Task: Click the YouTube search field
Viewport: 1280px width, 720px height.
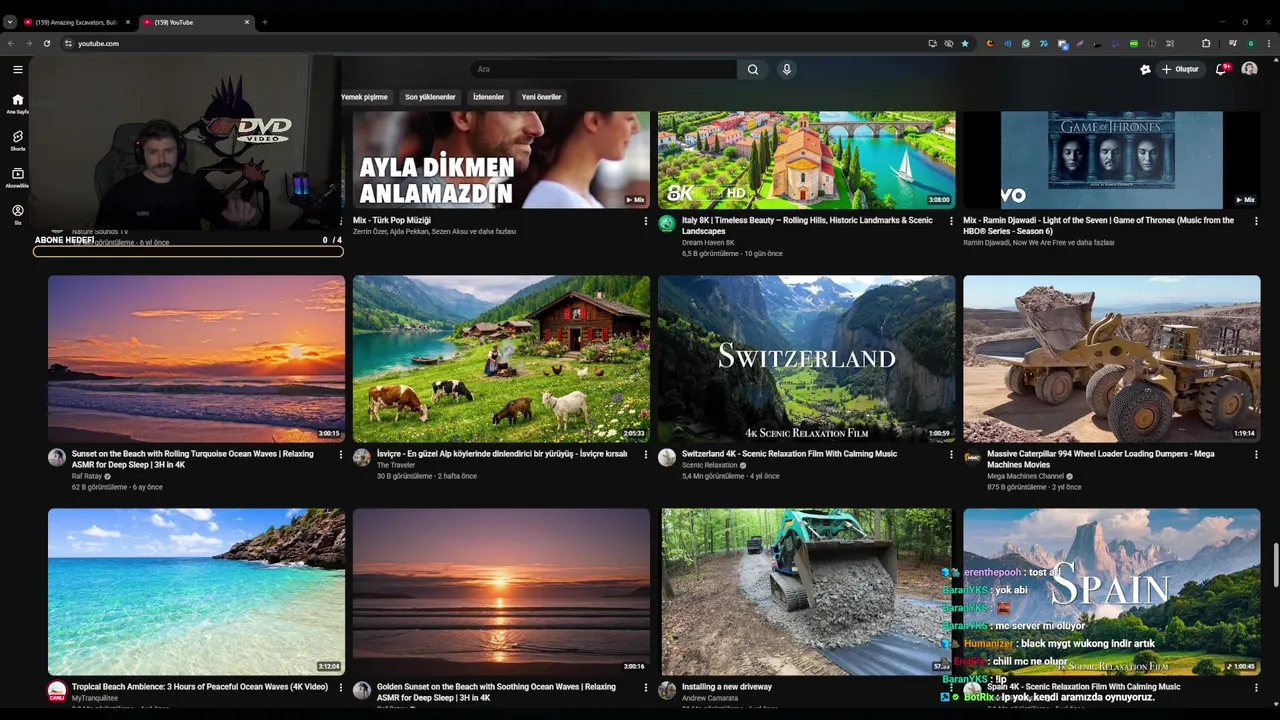Action: (604, 69)
